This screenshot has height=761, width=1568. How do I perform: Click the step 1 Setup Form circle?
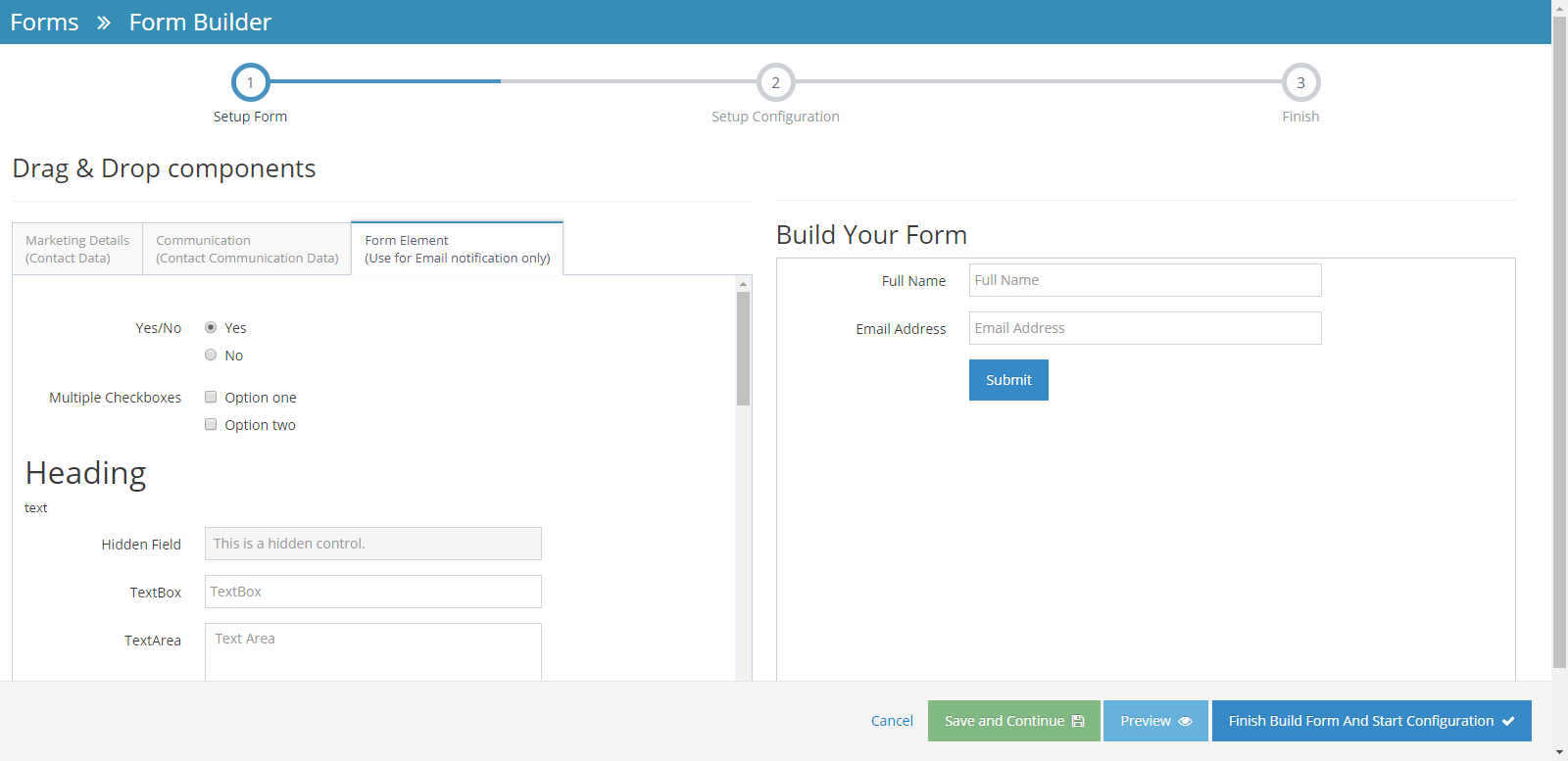click(x=250, y=83)
